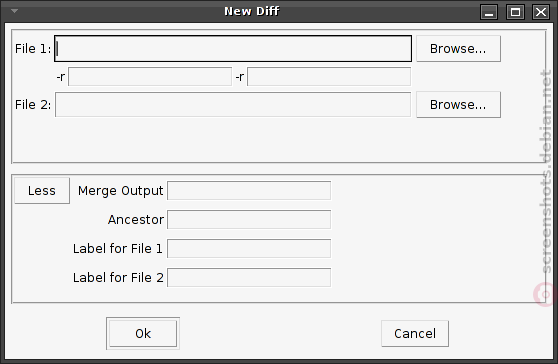Viewport: 558px width, 364px height.
Task: Click the Ancestor label text
Action: [x=136, y=220]
